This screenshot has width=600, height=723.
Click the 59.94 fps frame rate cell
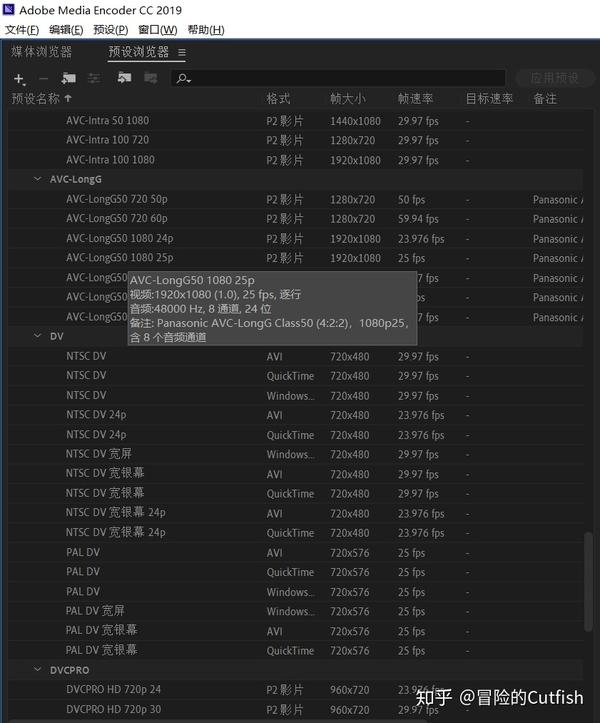pyautogui.click(x=418, y=219)
